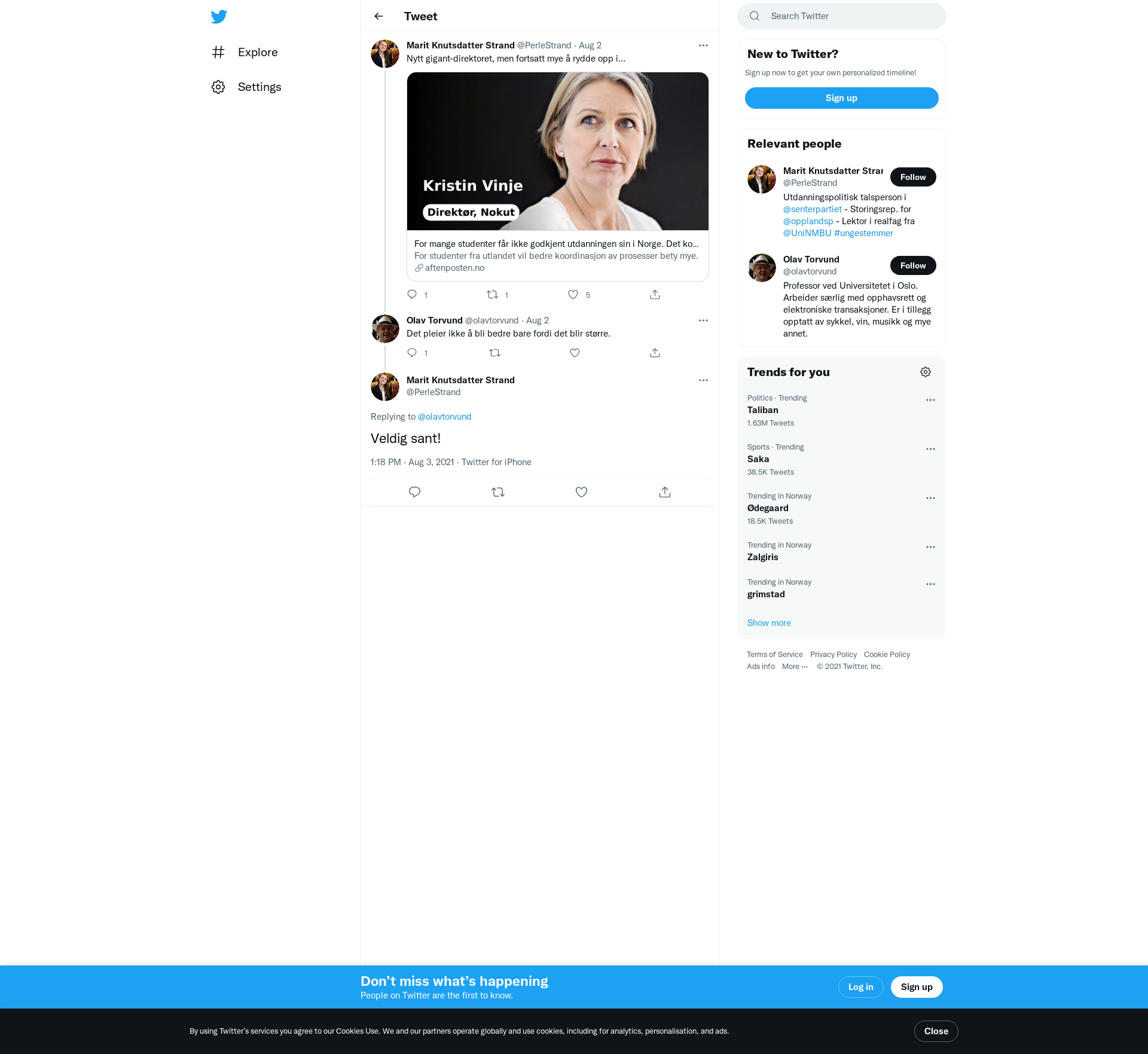Screen dimensions: 1148x1054
Task: Open the #ungestemmer hashtag
Action: click(x=863, y=233)
